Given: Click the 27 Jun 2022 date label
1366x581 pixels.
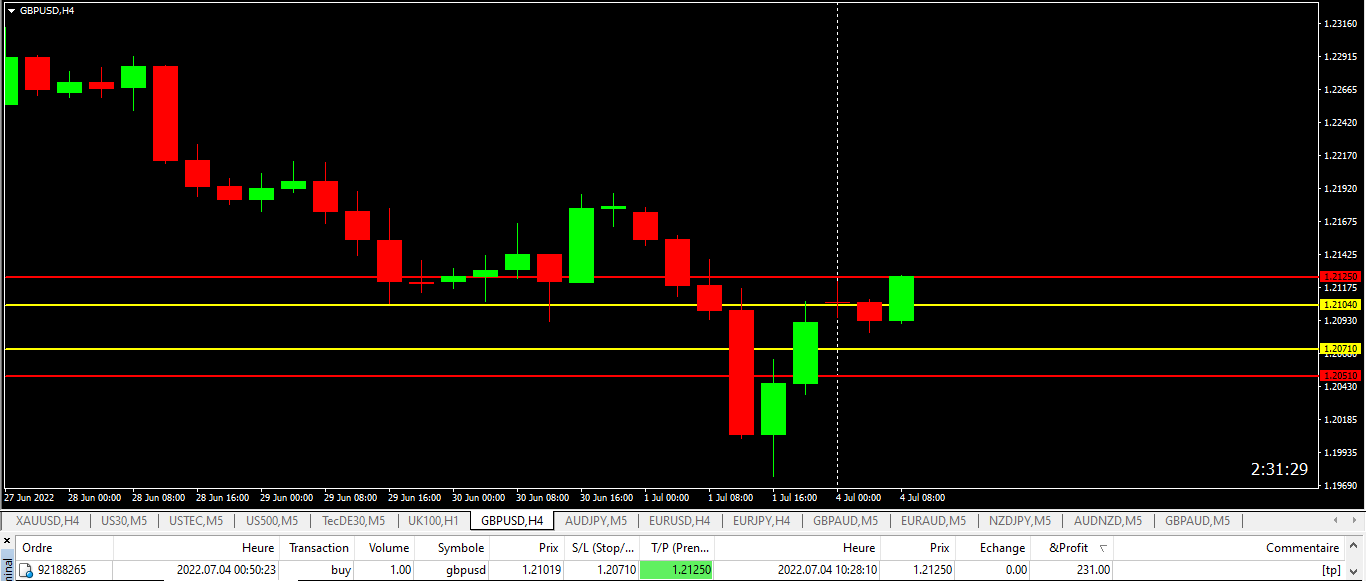Looking at the screenshot, I should (x=30, y=497).
